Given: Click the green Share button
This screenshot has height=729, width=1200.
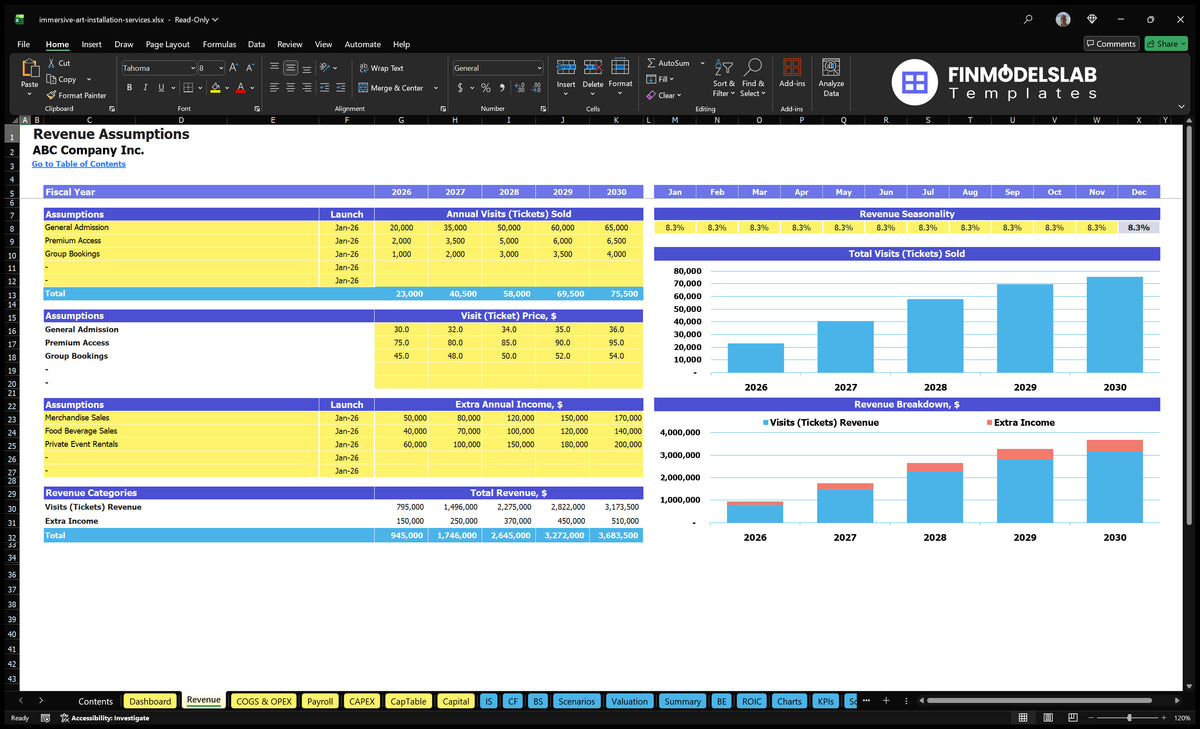Looking at the screenshot, I should [x=1165, y=44].
